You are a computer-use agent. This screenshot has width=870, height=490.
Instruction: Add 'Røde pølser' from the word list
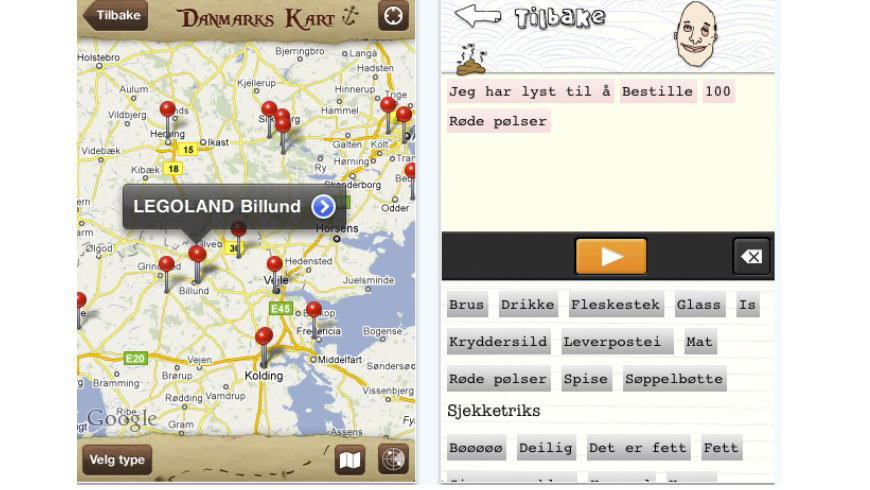pyautogui.click(x=498, y=379)
